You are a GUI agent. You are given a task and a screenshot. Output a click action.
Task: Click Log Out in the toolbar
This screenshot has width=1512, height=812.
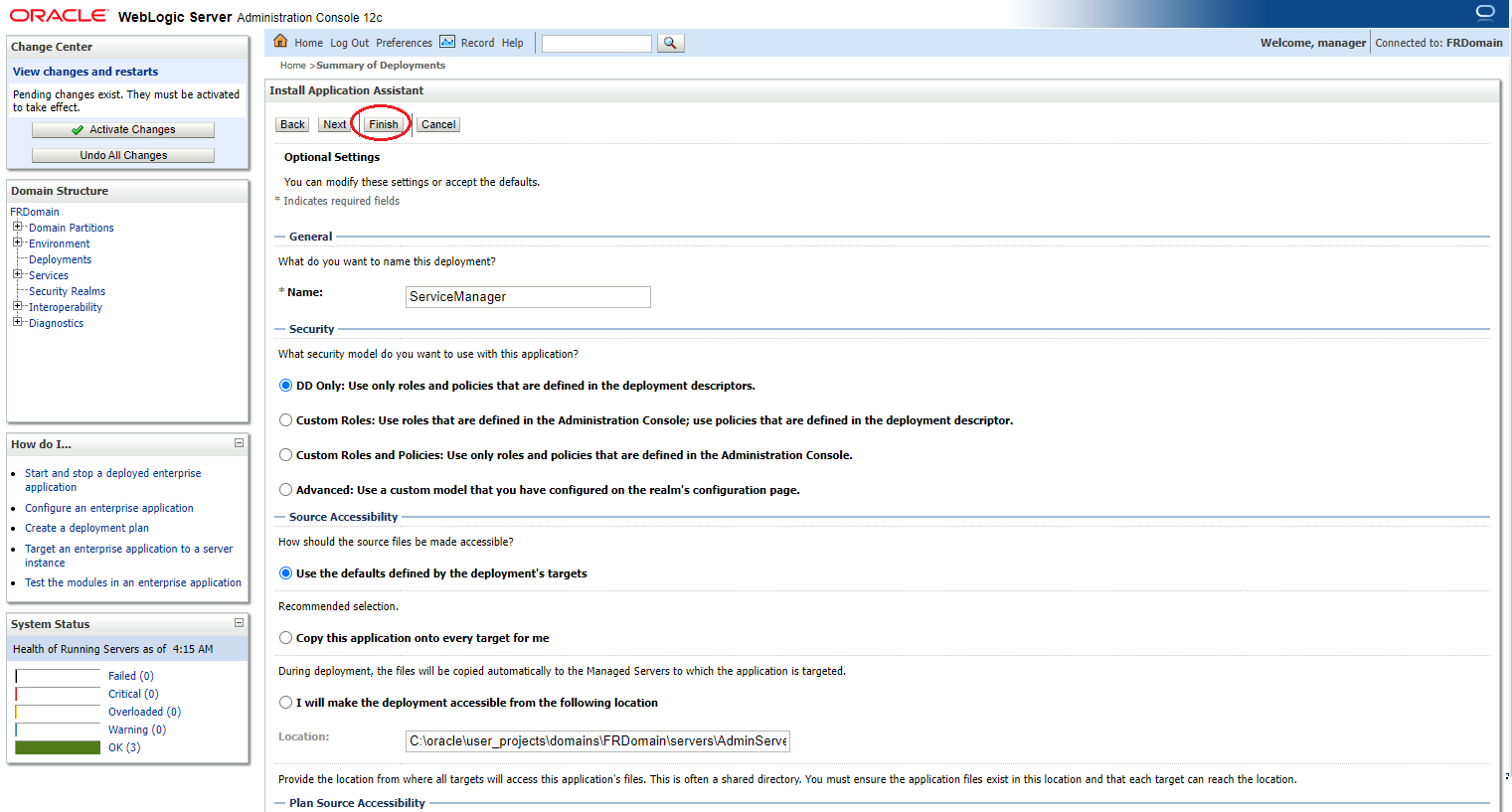pyautogui.click(x=349, y=43)
